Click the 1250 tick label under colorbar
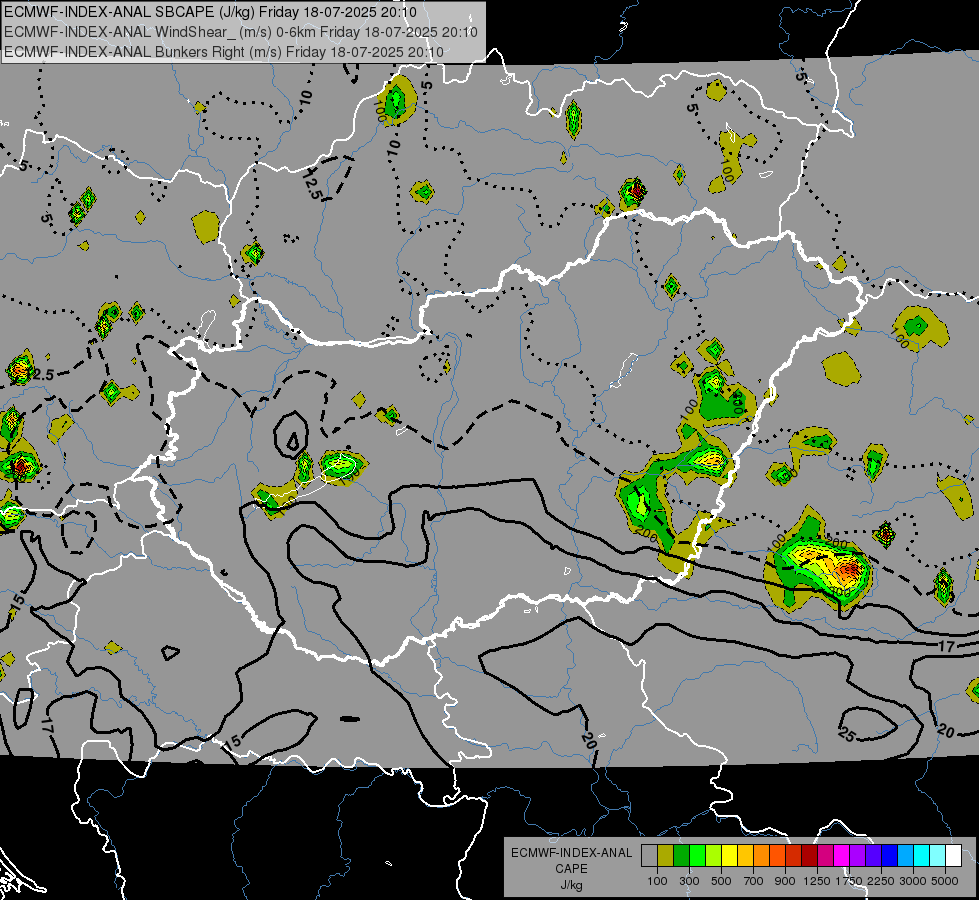 [x=817, y=881]
